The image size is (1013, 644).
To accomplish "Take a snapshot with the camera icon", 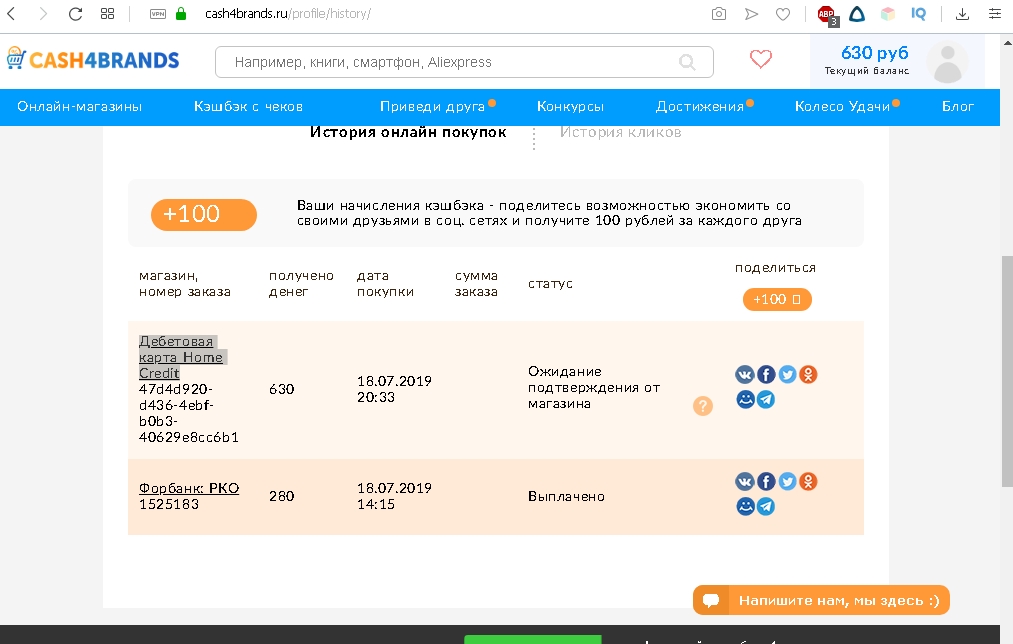I will (x=718, y=14).
